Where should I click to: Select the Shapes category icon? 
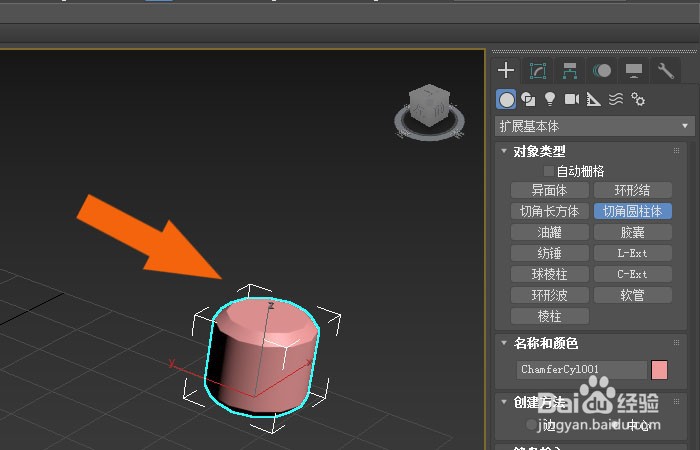pos(528,100)
